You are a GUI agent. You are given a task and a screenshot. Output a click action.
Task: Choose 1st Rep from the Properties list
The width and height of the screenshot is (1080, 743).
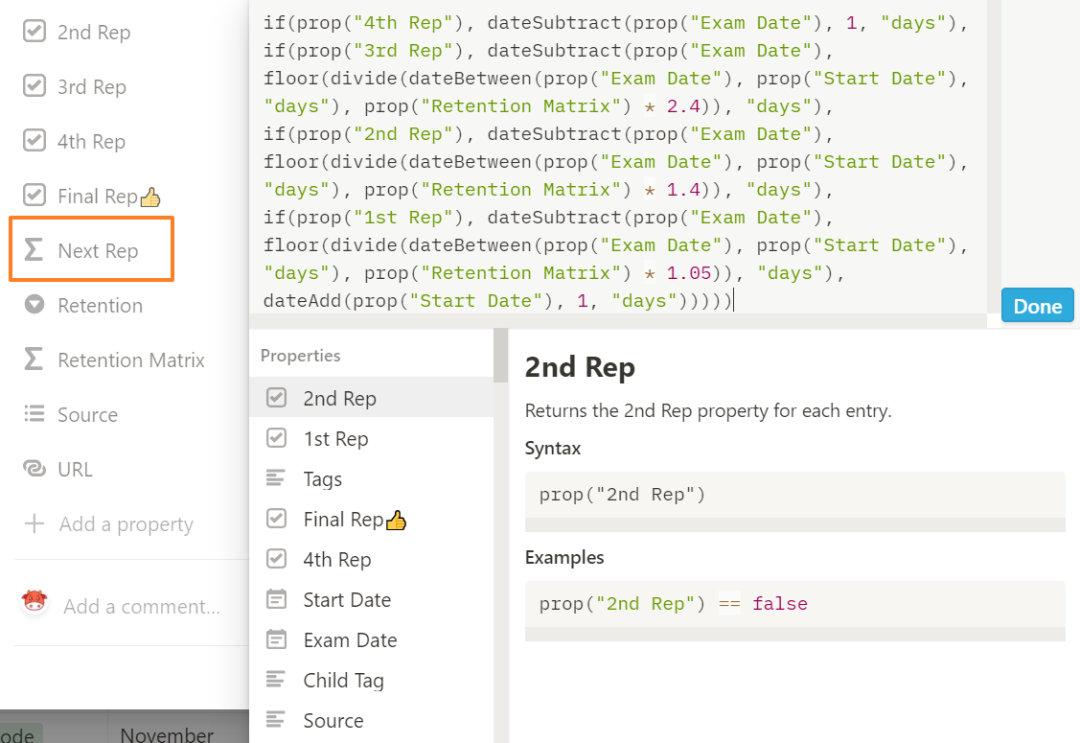[x=335, y=439]
